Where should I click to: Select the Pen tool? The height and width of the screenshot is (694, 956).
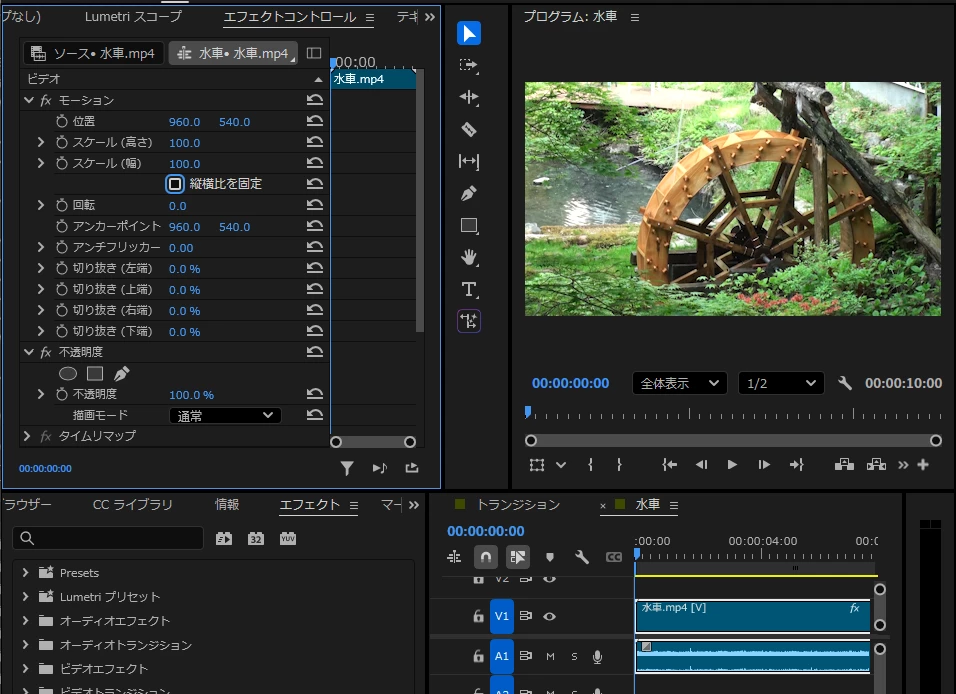468,193
